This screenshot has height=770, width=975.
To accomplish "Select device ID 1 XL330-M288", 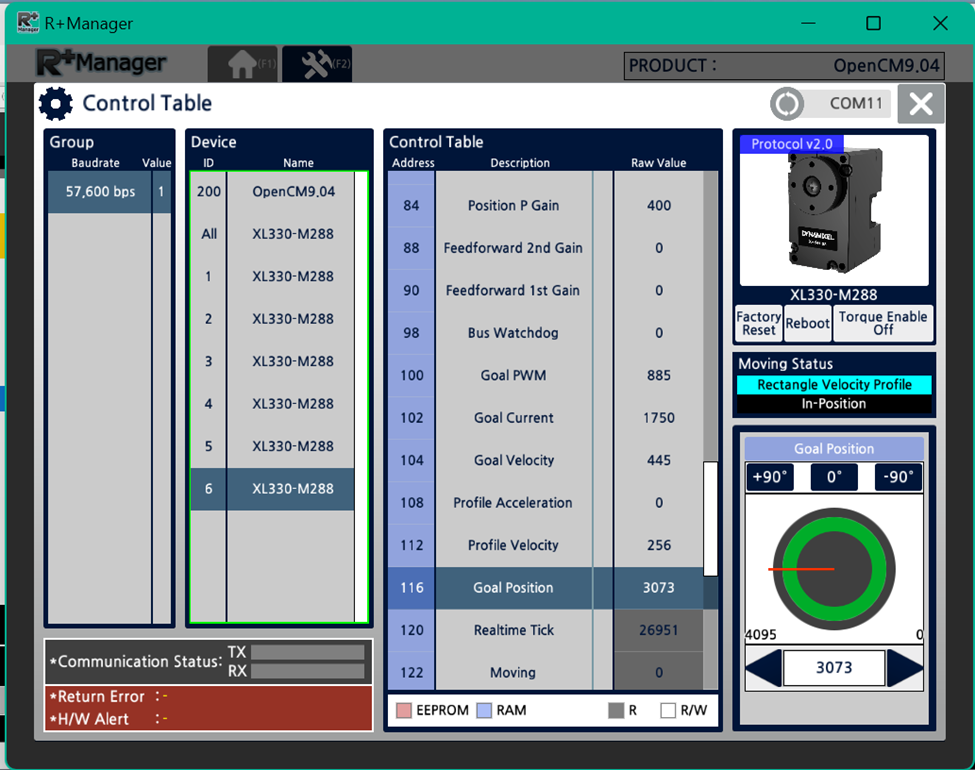I will tap(272, 276).
